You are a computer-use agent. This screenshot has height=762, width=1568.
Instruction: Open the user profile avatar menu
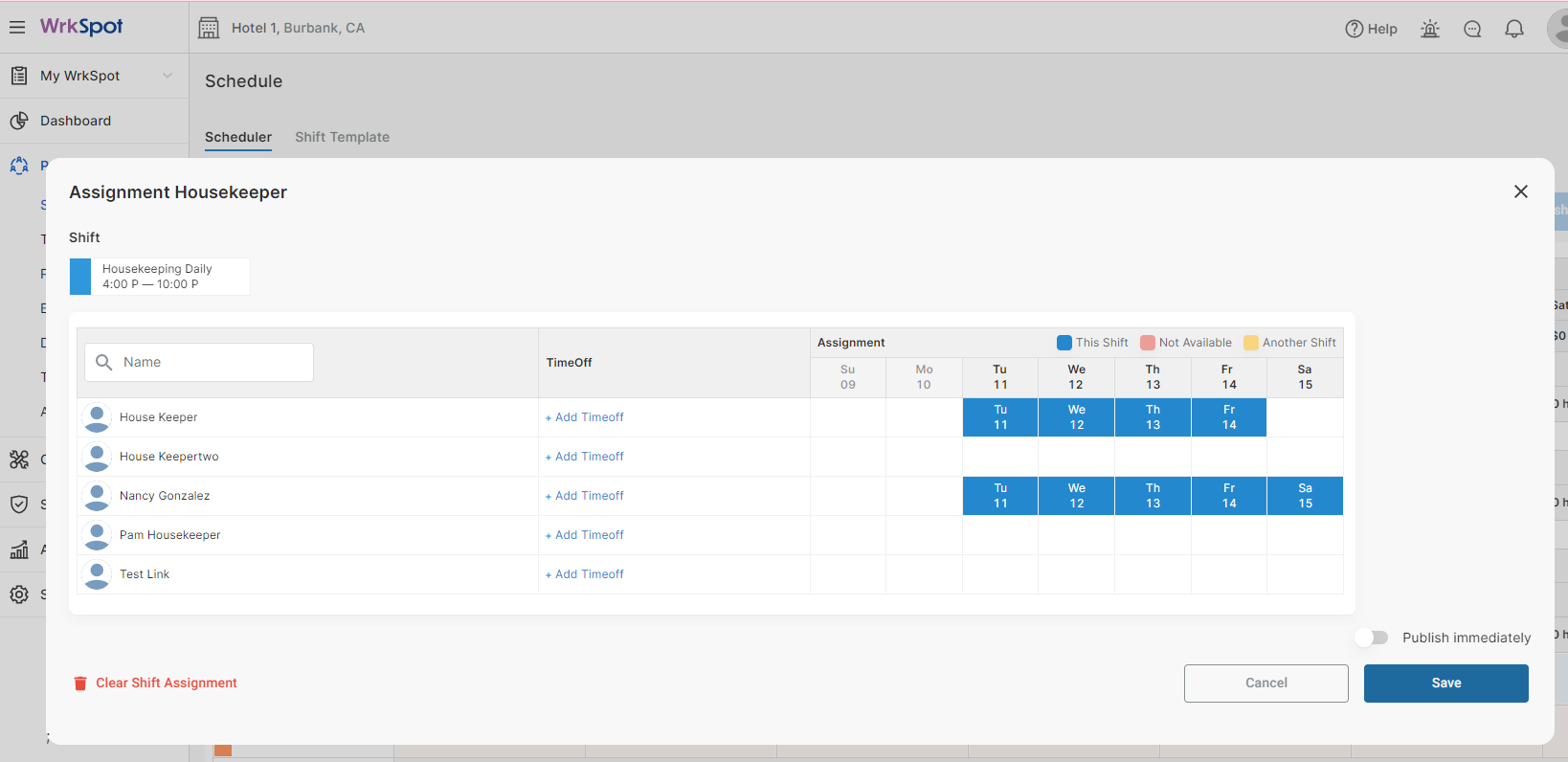click(1558, 29)
